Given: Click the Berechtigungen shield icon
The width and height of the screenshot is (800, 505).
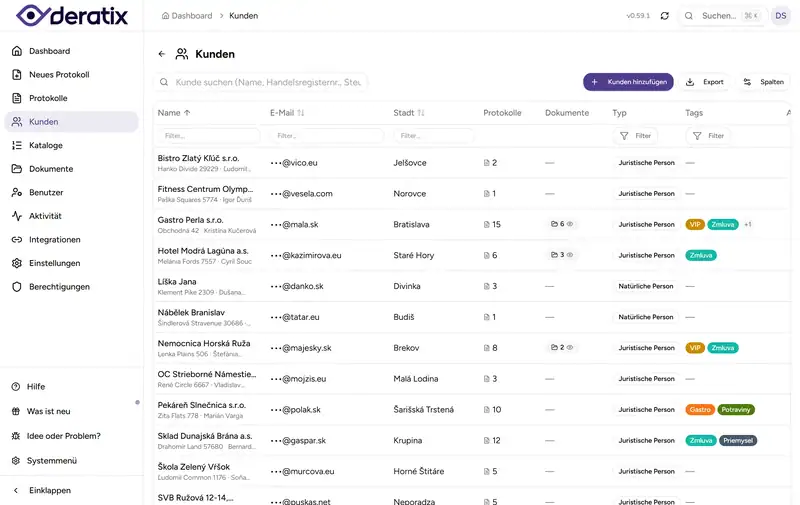Looking at the screenshot, I should (x=17, y=287).
